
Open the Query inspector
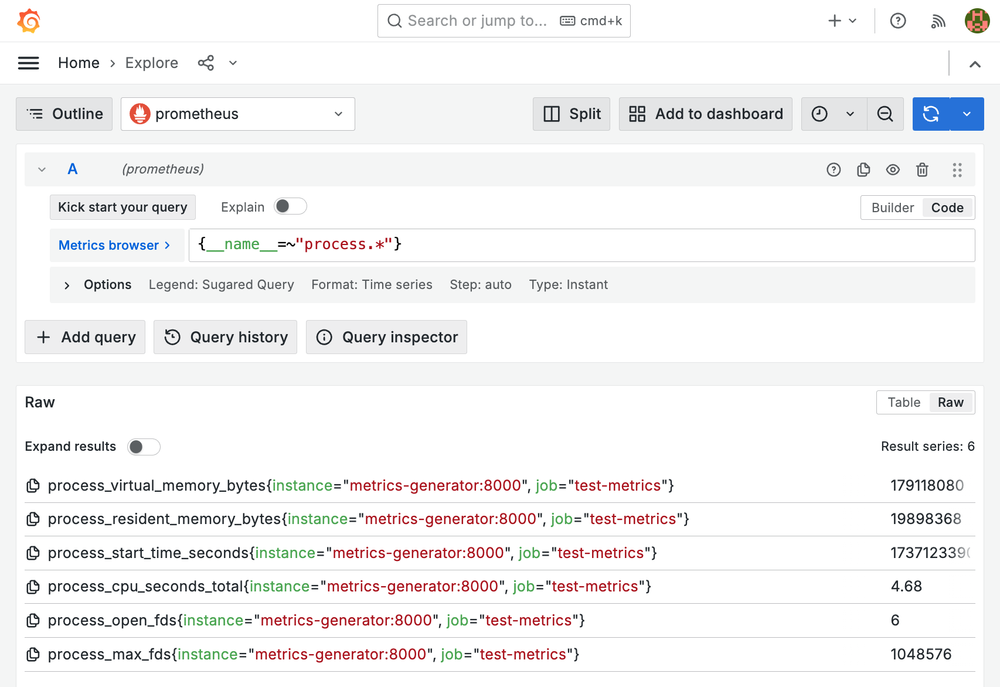(386, 337)
